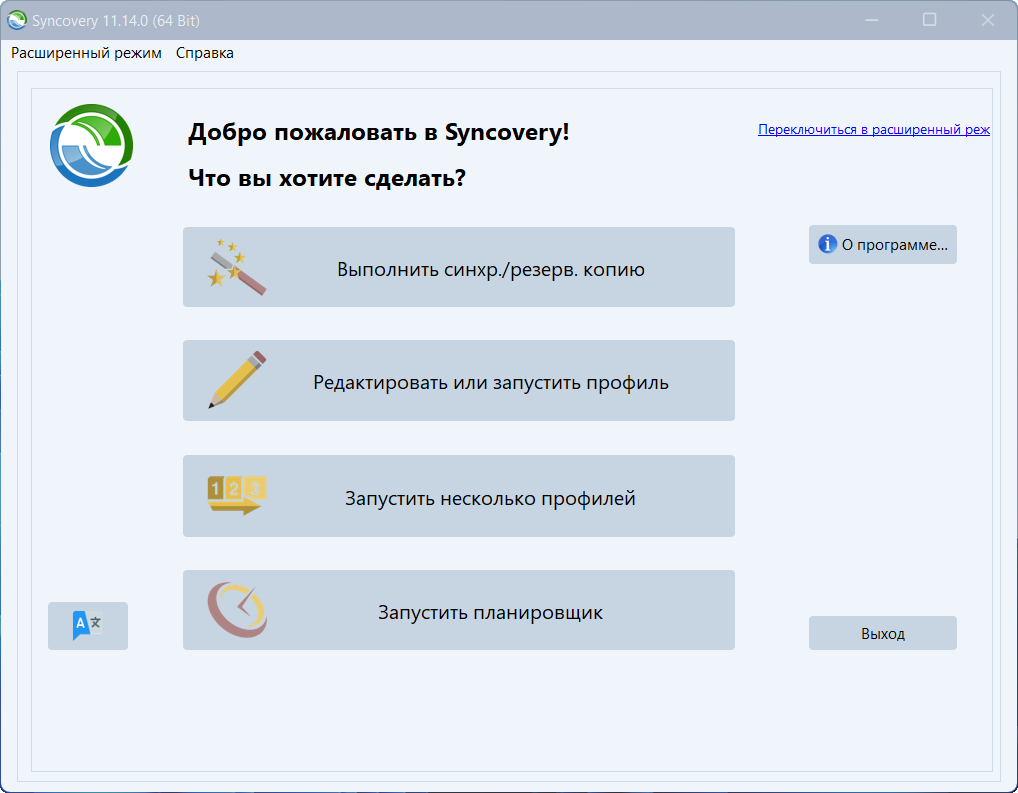Click the scheduler clock icon
Screen dimensions: 1018x793
click(x=237, y=610)
